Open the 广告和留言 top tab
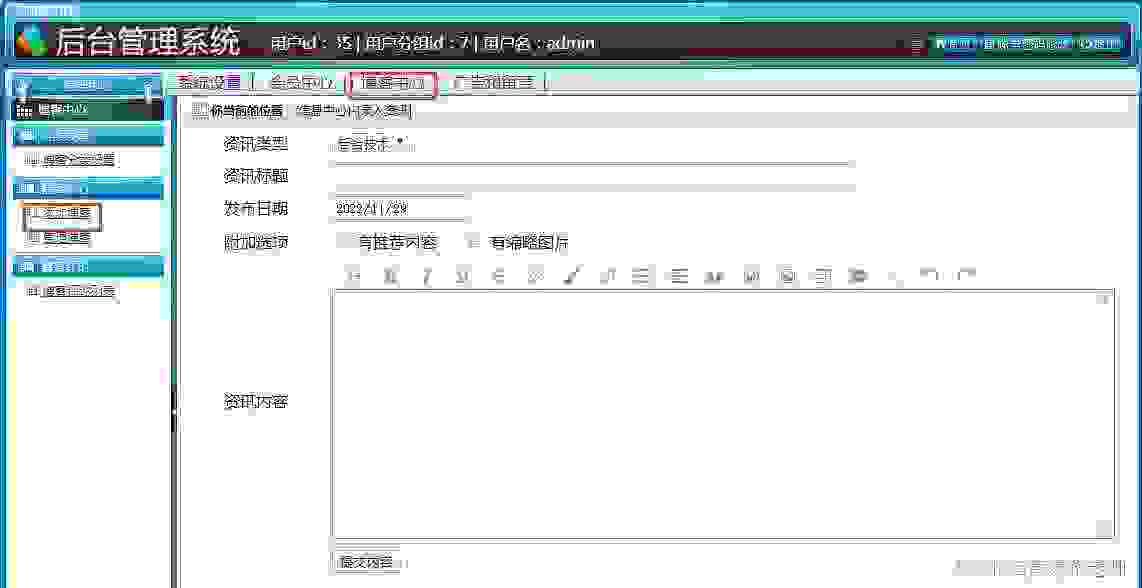The width and height of the screenshot is (1142, 588). (x=495, y=83)
